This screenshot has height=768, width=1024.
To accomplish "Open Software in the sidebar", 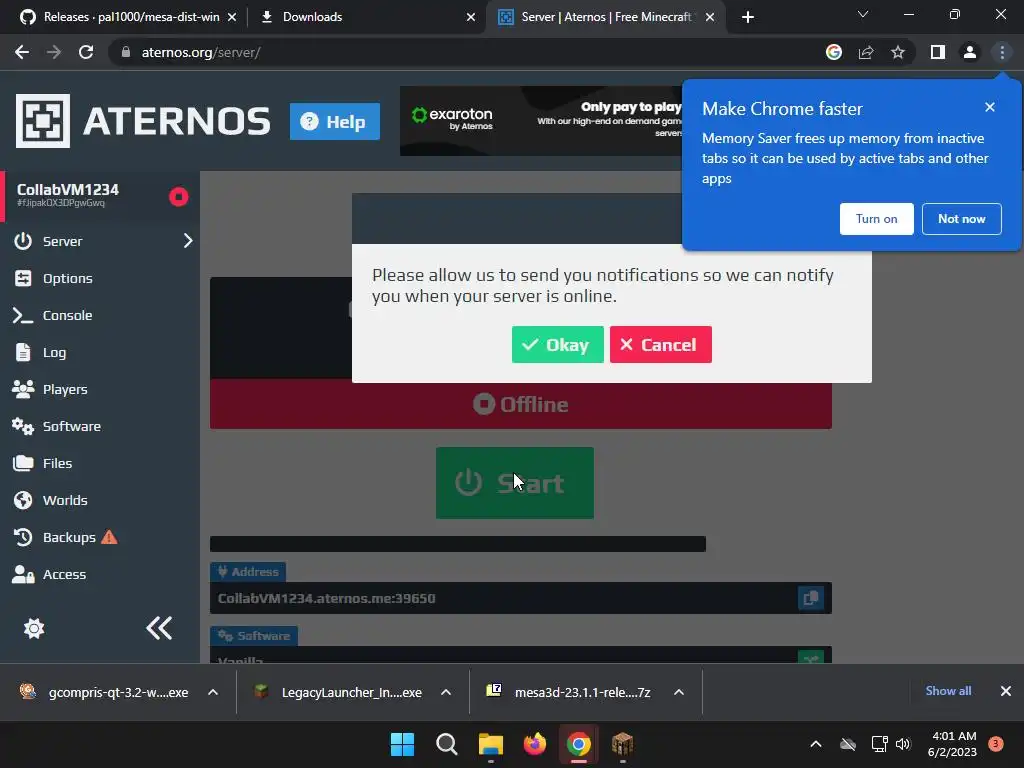I will point(71,426).
